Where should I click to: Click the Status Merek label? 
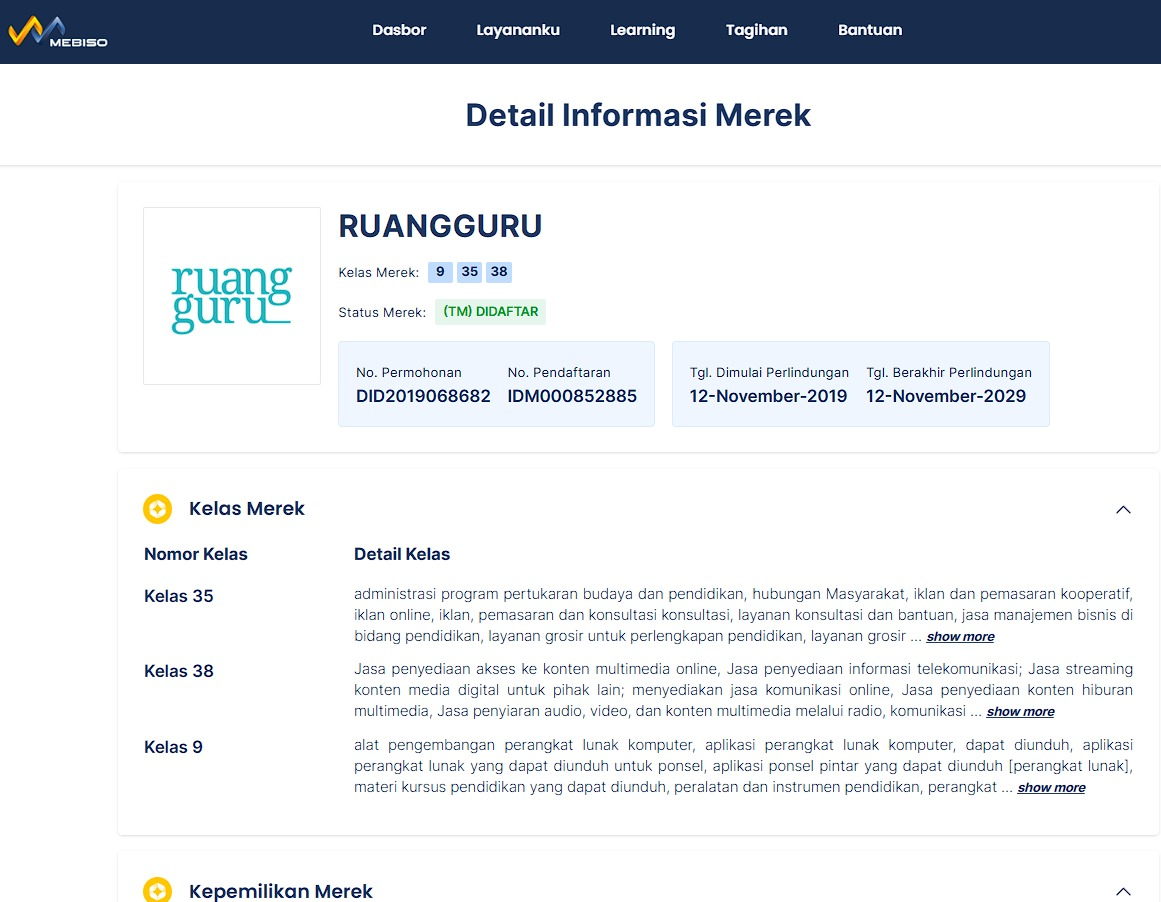coord(382,313)
